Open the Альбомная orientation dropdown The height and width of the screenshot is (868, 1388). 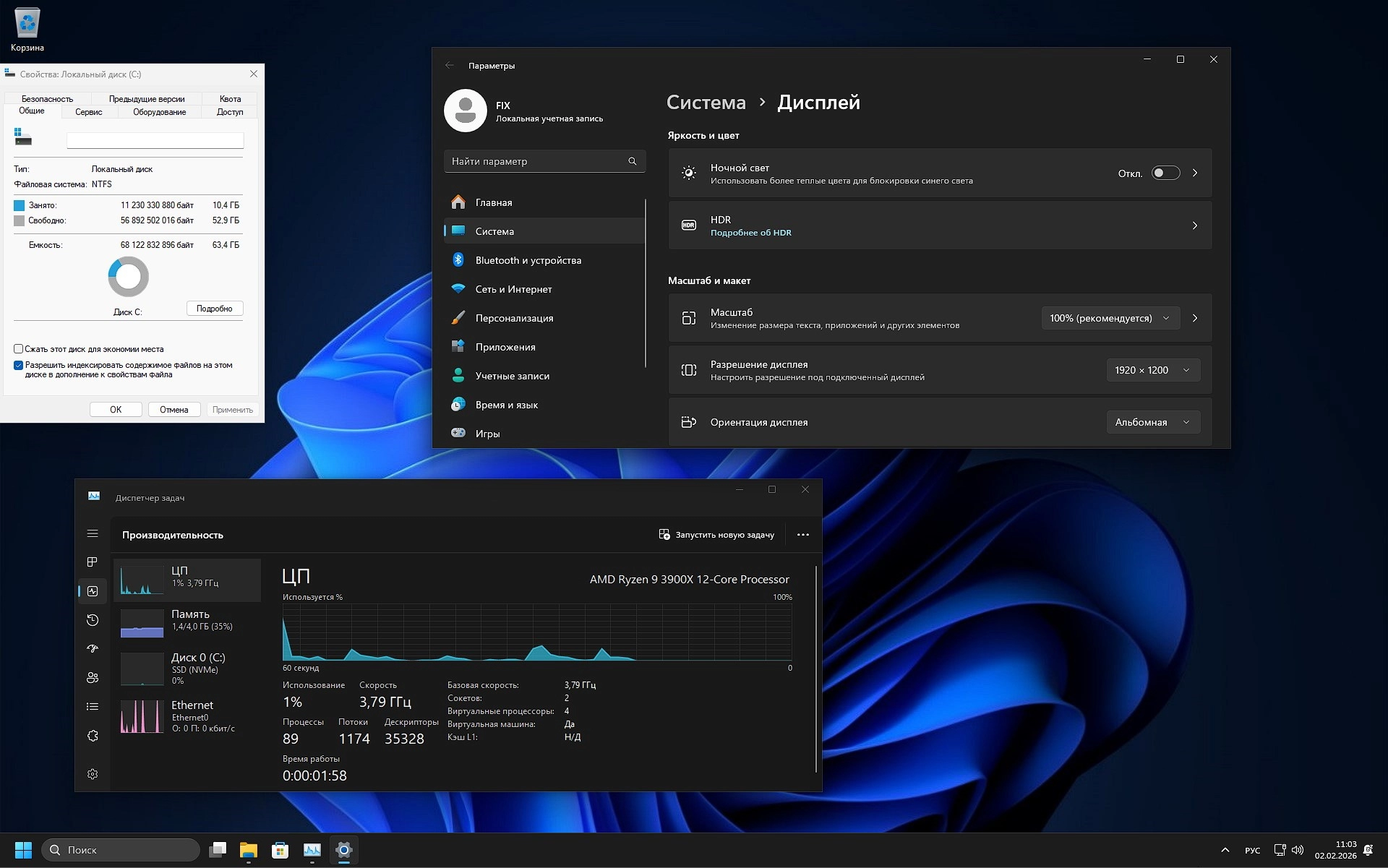coord(1152,422)
